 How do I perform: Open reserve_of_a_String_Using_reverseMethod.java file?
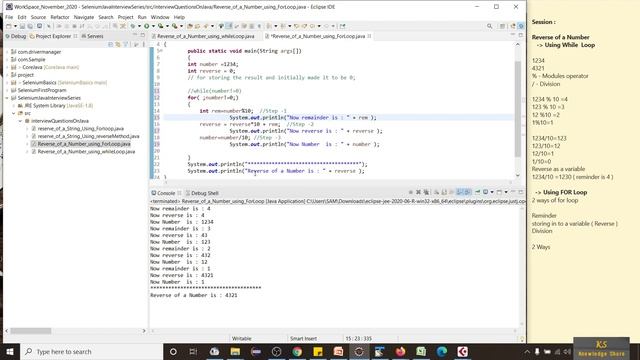coord(89,136)
